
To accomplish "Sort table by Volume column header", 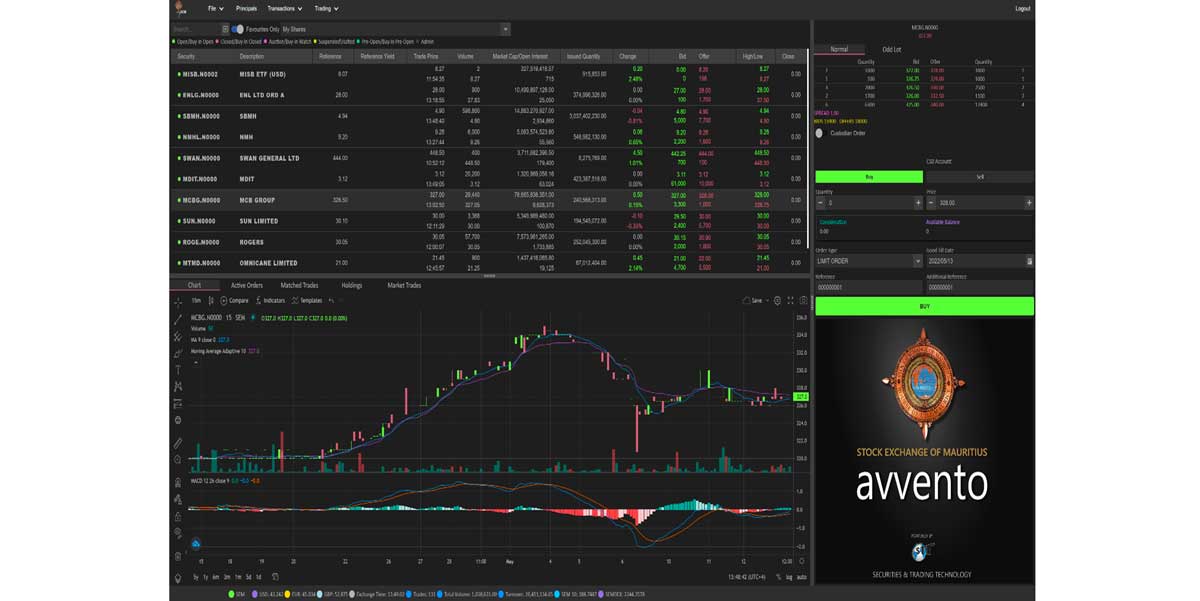I will pyautogui.click(x=465, y=56).
